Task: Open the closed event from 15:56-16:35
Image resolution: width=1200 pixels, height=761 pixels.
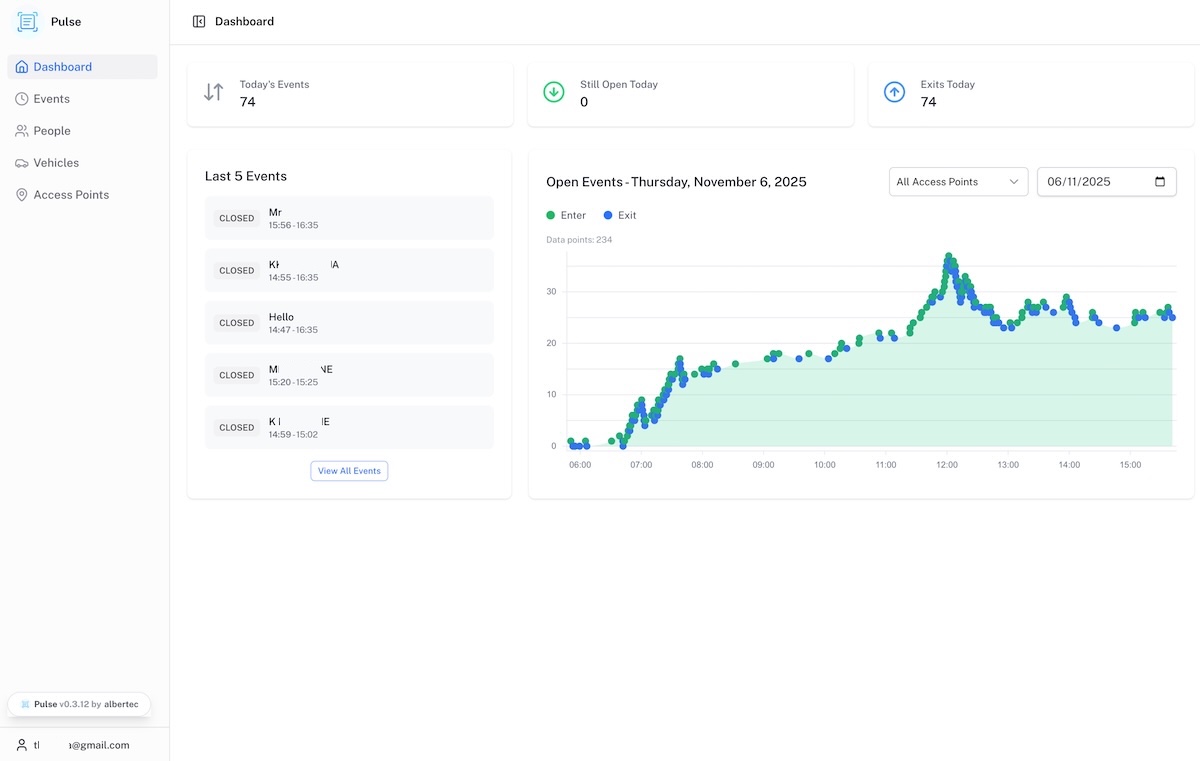Action: click(x=349, y=218)
